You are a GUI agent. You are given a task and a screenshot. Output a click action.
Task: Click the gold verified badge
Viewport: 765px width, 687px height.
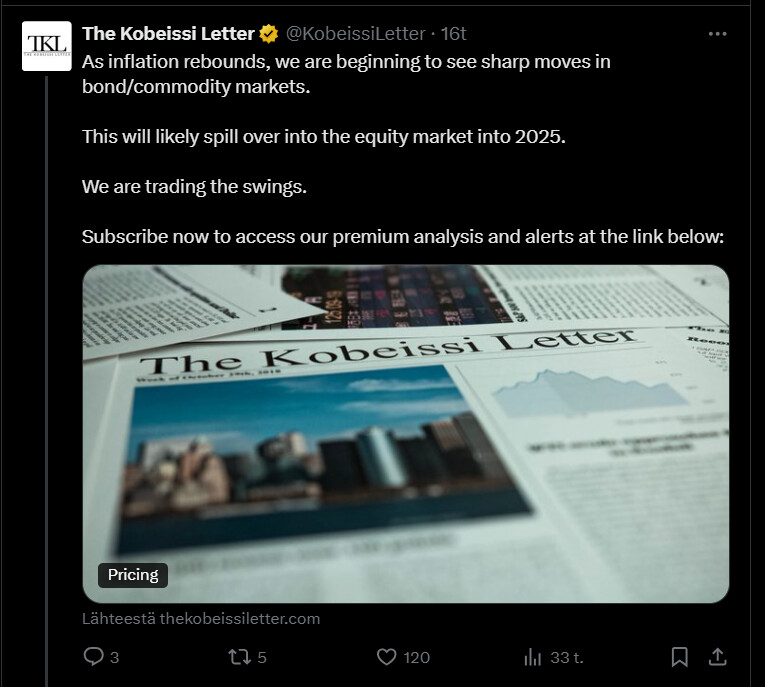coord(269,34)
